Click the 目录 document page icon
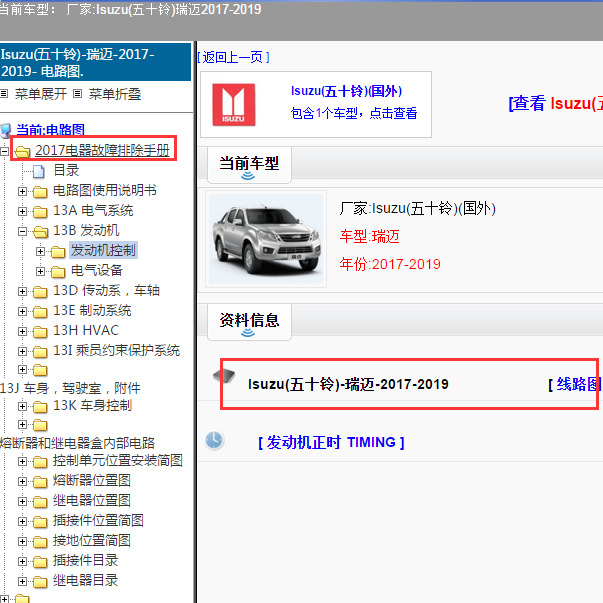 pos(38,171)
